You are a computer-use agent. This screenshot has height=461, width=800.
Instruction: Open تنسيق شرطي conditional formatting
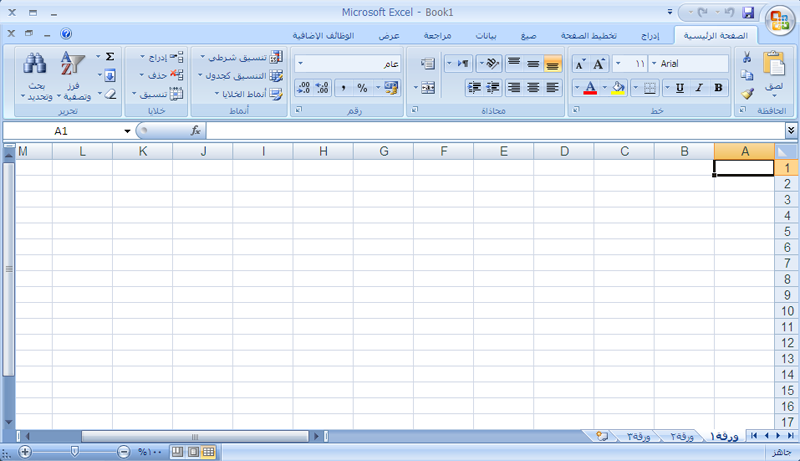(241, 57)
